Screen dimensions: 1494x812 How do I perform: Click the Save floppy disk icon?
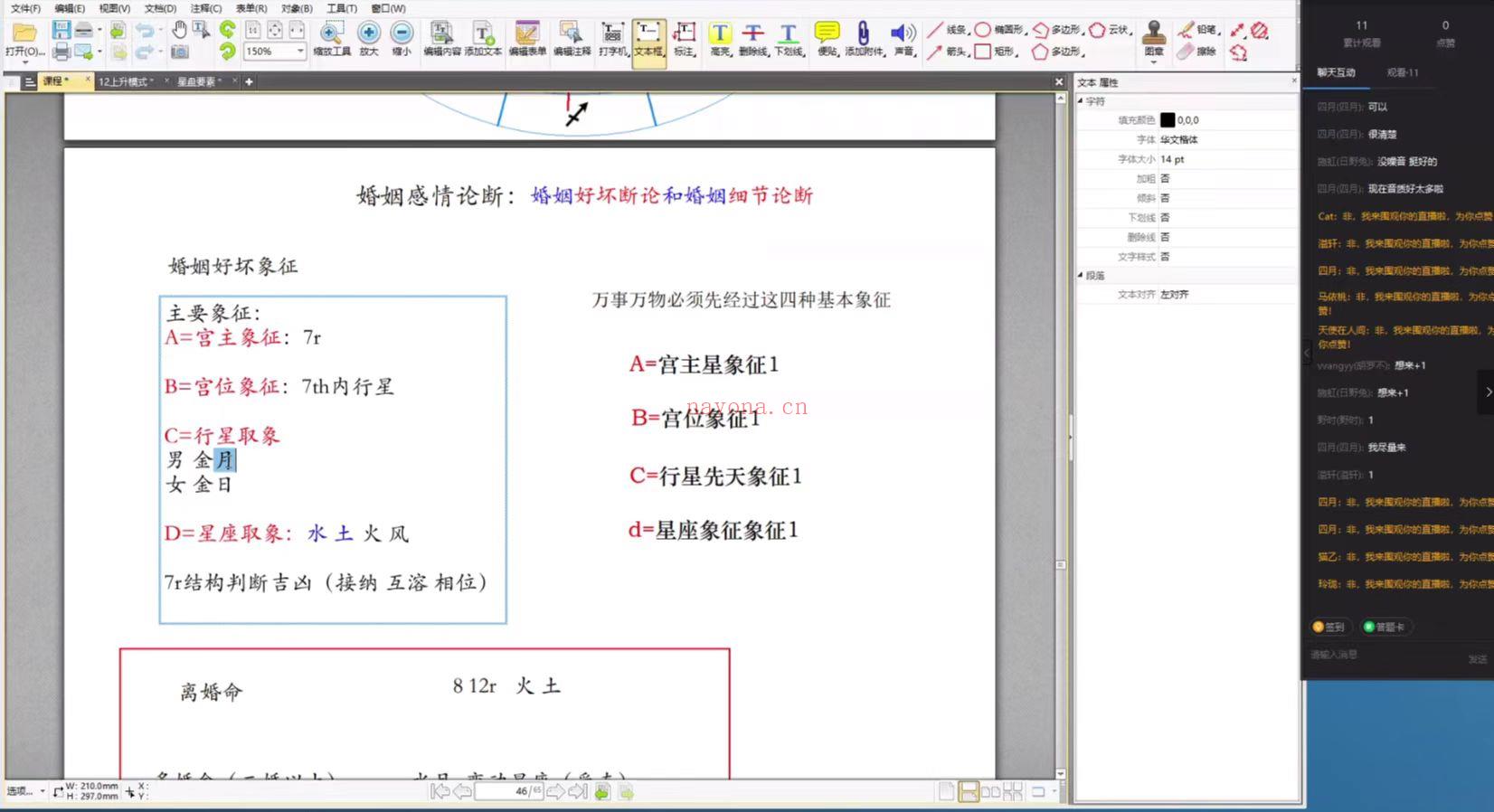point(61,31)
